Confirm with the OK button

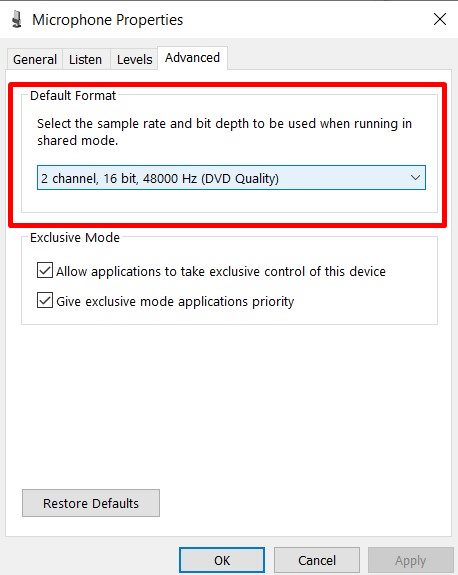(x=222, y=560)
